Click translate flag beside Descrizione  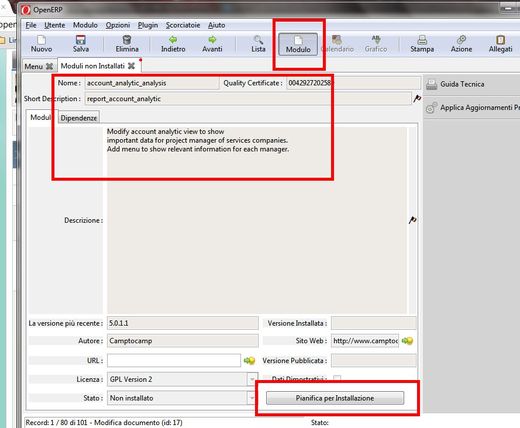413,220
